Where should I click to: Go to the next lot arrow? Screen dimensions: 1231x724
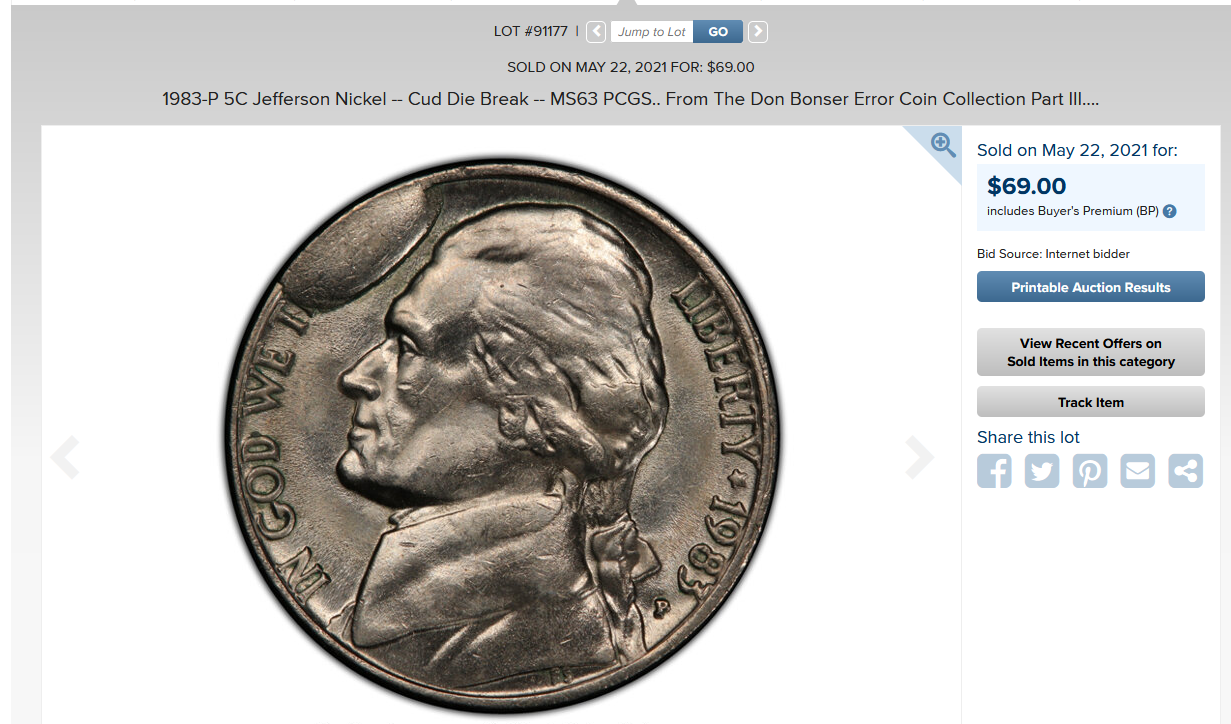[758, 32]
